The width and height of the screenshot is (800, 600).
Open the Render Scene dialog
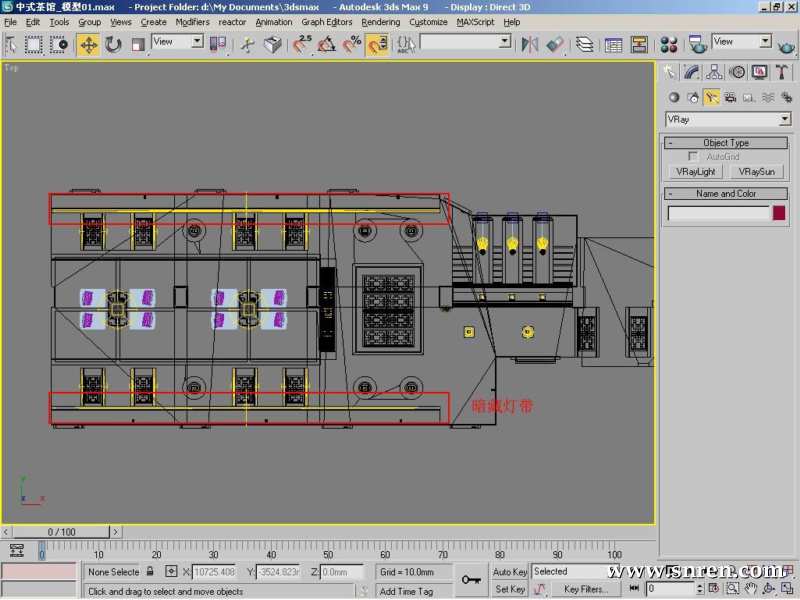697,45
